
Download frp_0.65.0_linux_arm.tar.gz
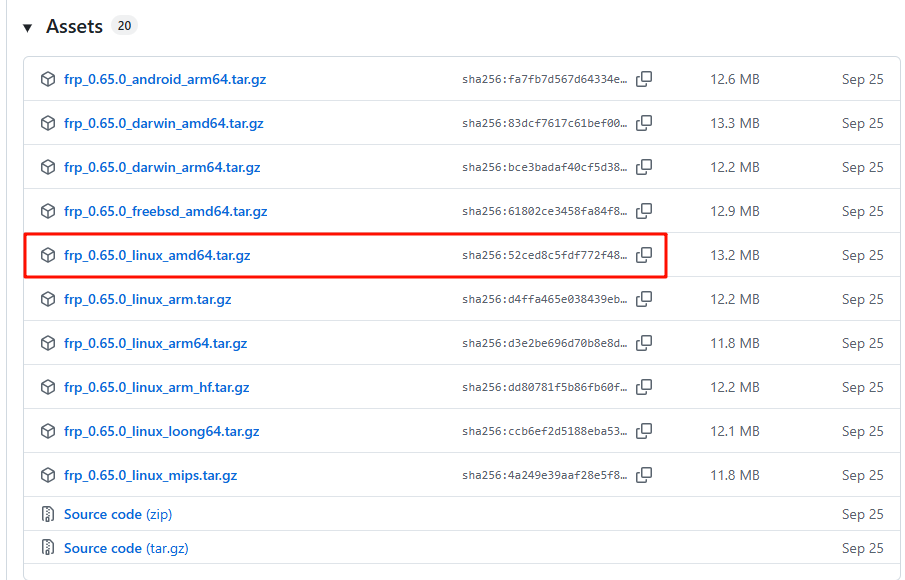click(x=148, y=299)
